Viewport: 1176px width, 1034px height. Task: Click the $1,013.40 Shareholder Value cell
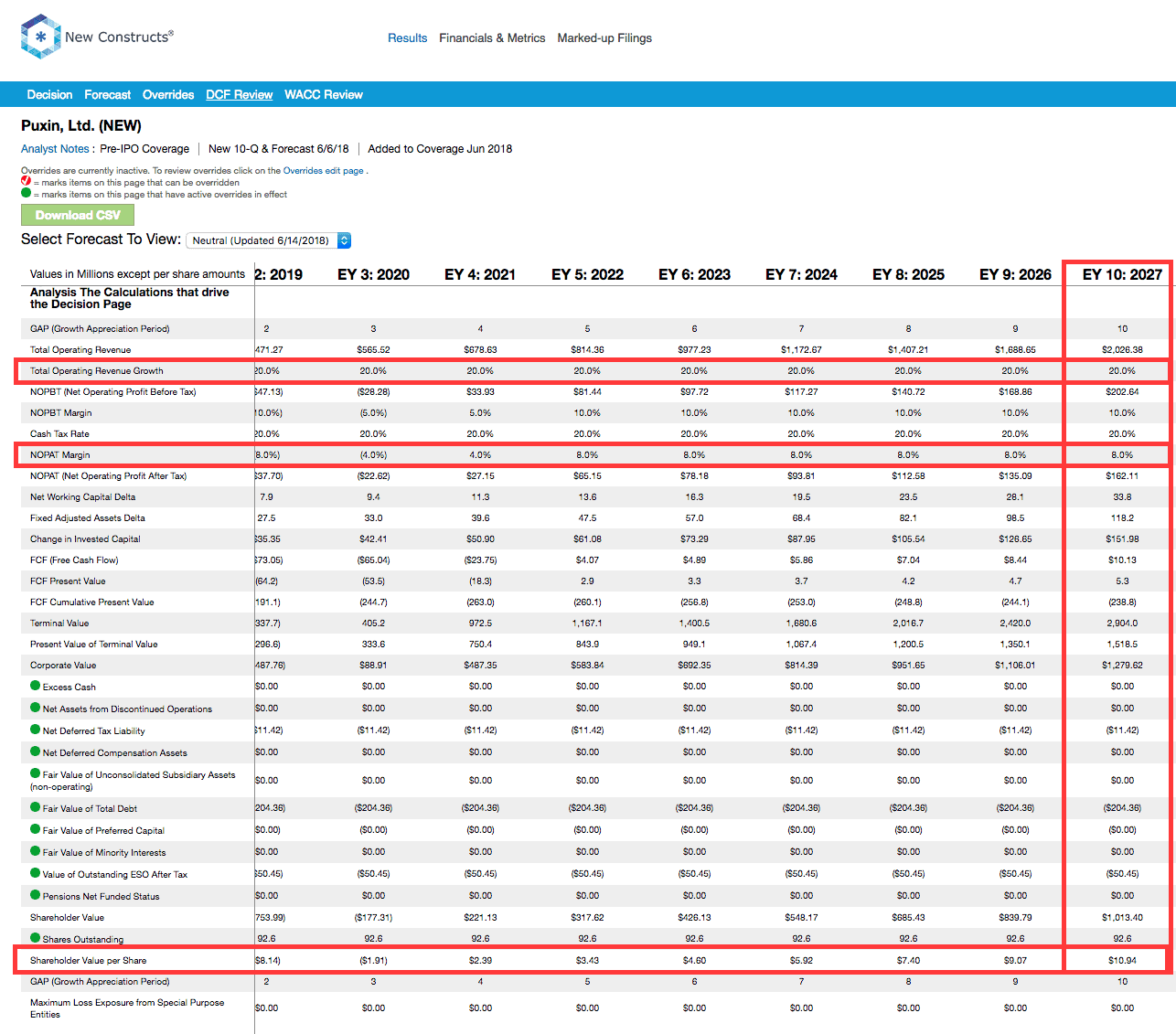point(1122,918)
